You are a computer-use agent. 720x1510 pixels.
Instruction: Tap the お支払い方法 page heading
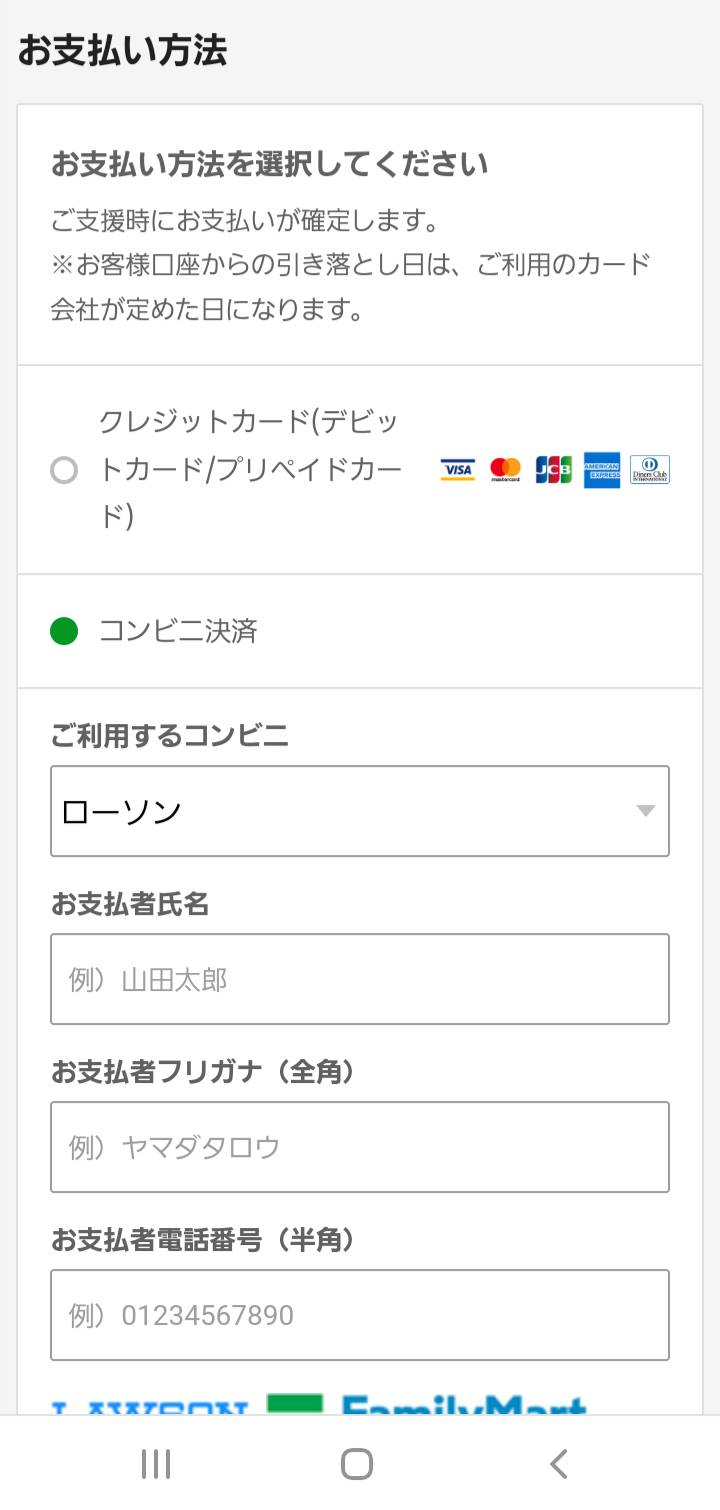click(122, 50)
